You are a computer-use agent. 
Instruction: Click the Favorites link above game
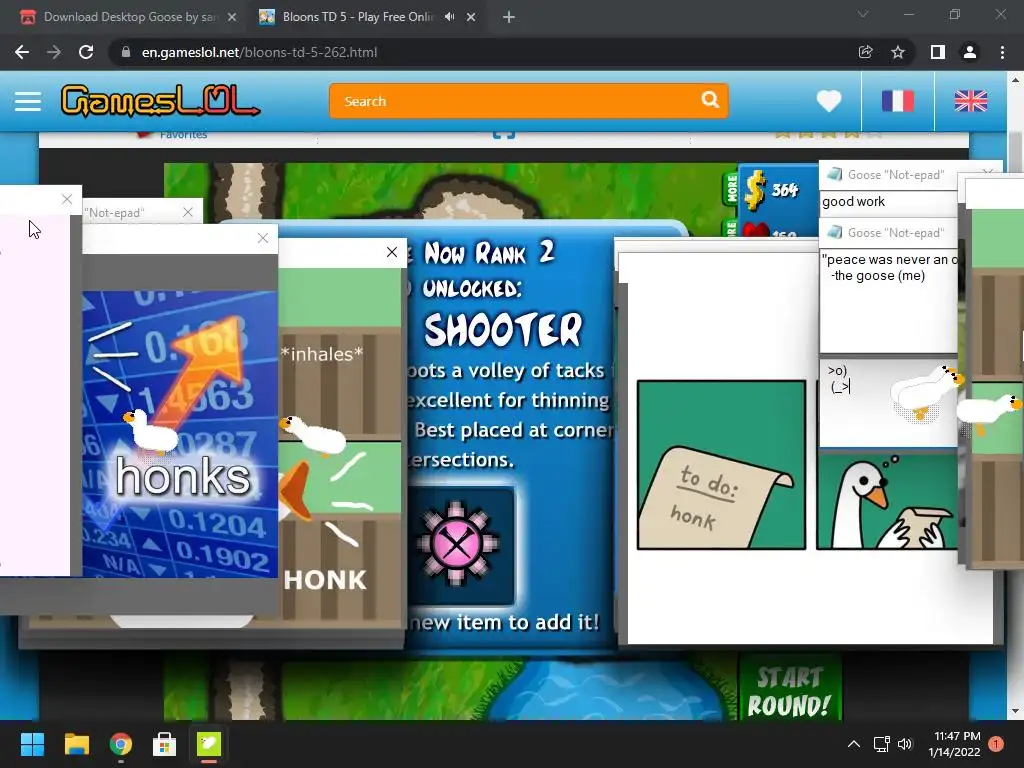point(183,135)
